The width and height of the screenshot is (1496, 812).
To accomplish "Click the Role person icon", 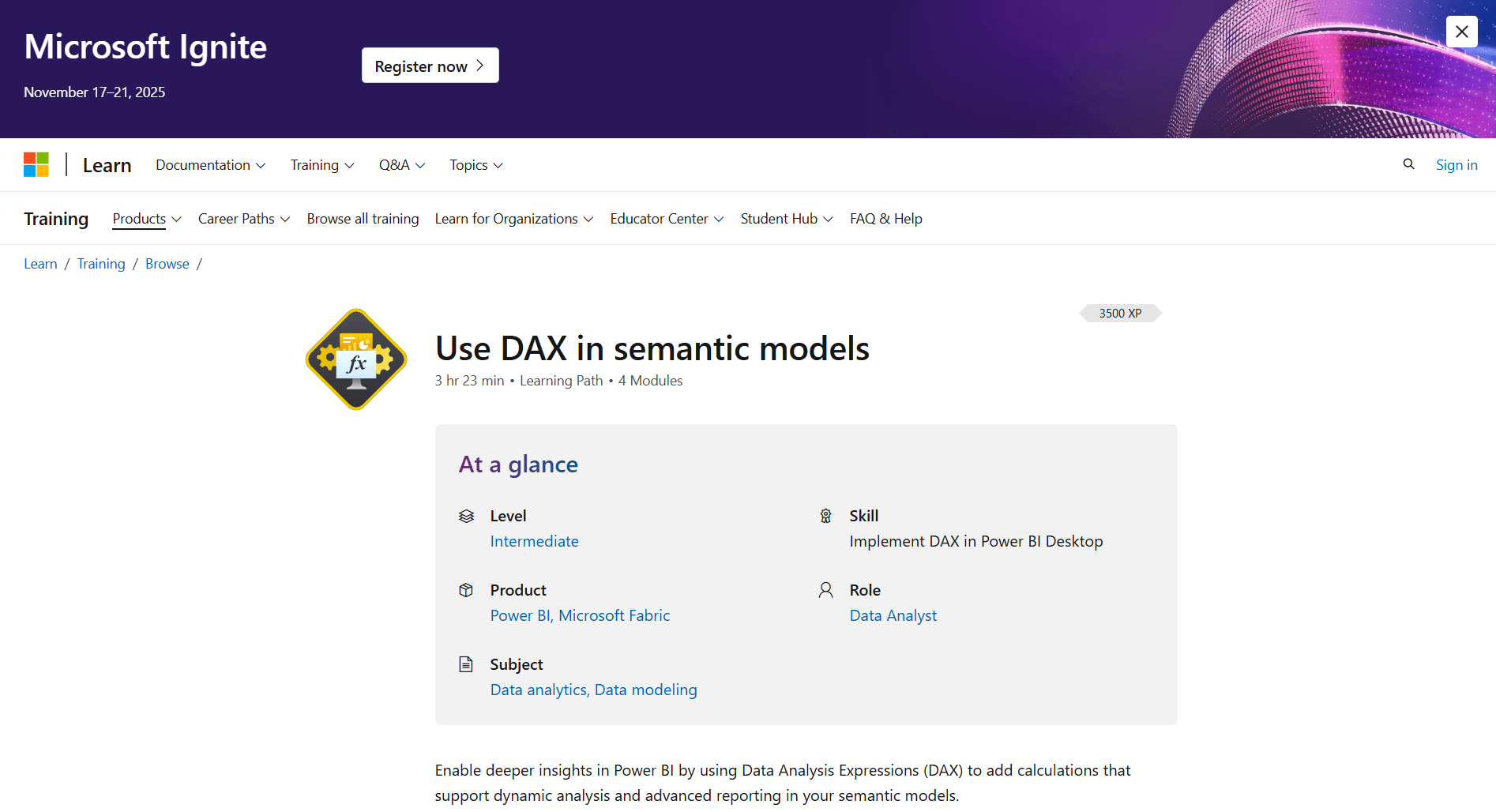I will 825,590.
